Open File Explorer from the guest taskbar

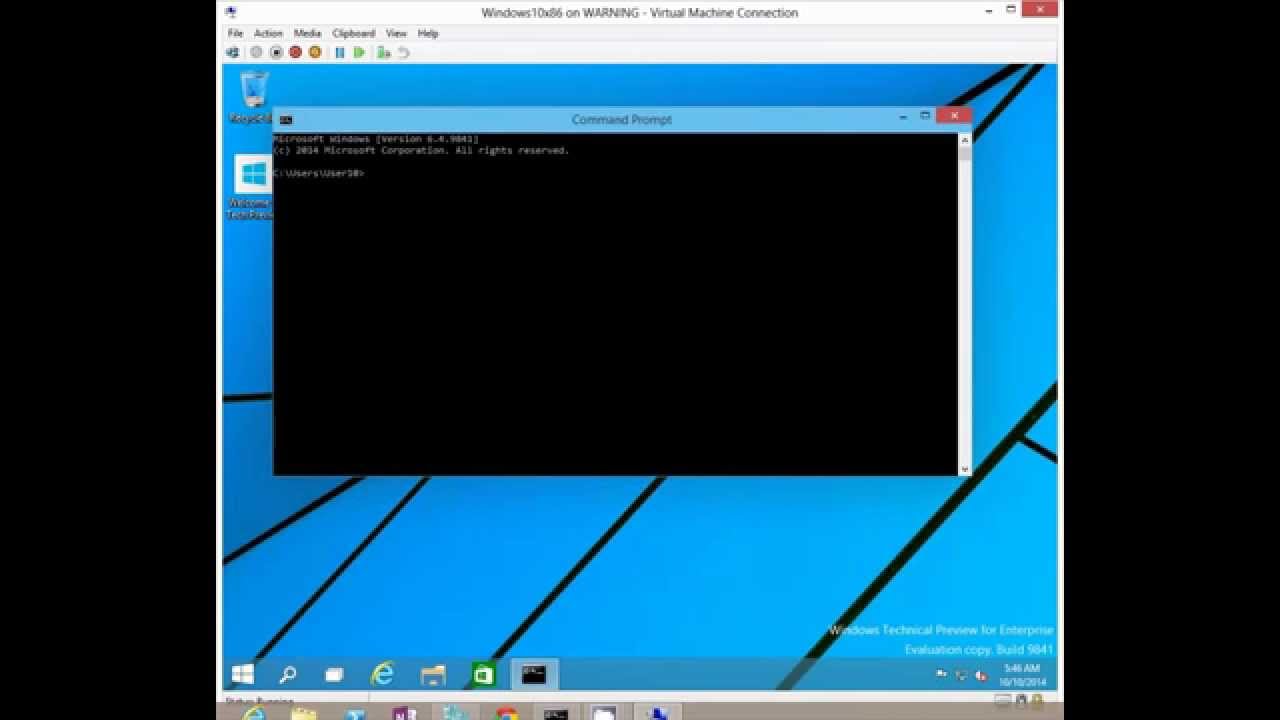point(433,675)
